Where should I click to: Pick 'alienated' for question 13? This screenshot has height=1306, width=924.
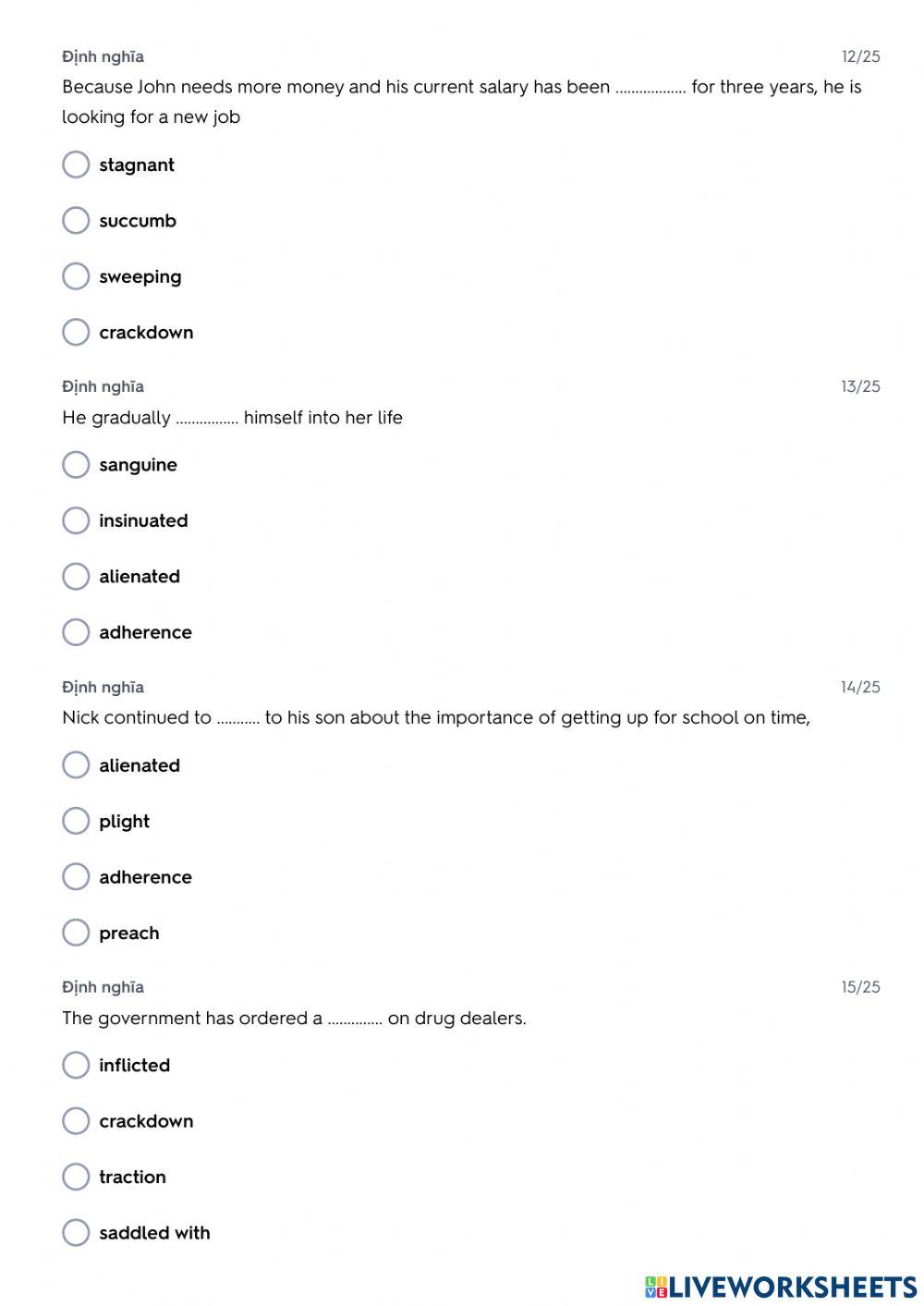coord(76,577)
